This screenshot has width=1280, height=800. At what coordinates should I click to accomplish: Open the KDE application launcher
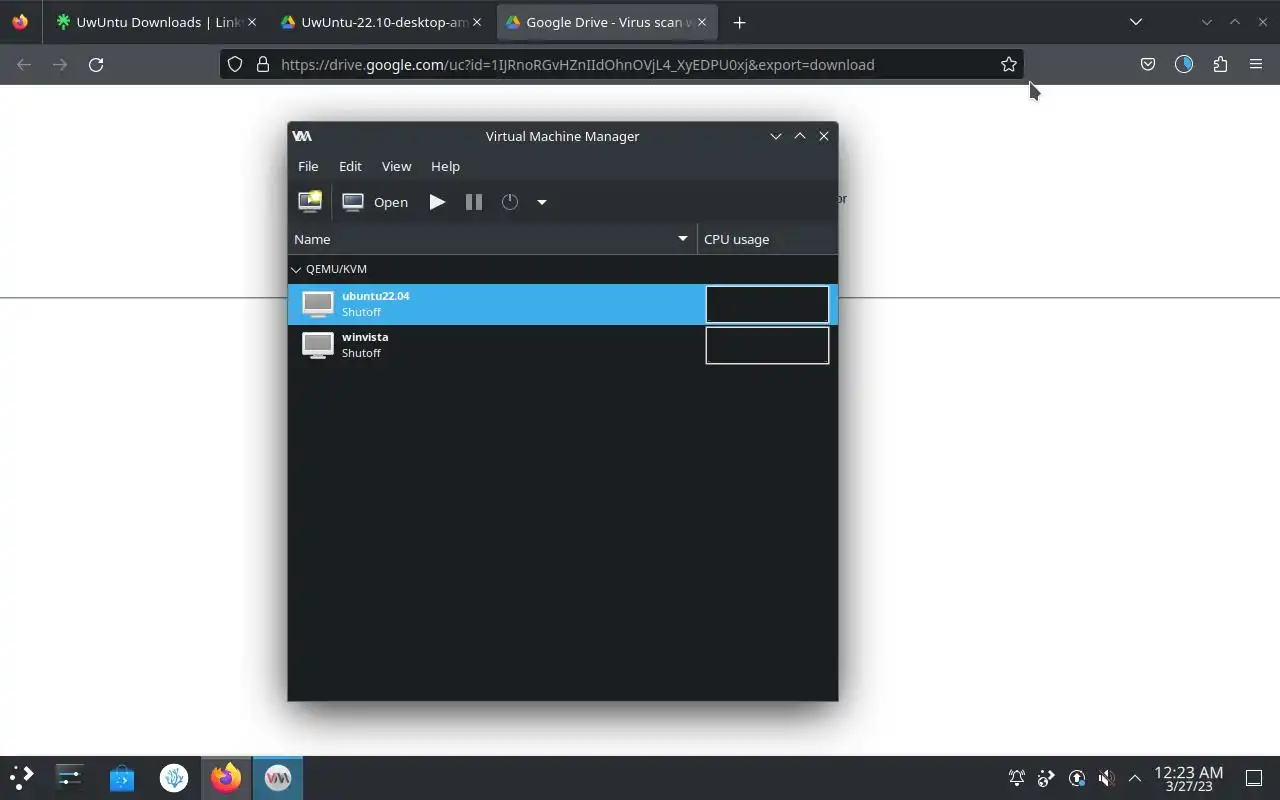coord(22,777)
